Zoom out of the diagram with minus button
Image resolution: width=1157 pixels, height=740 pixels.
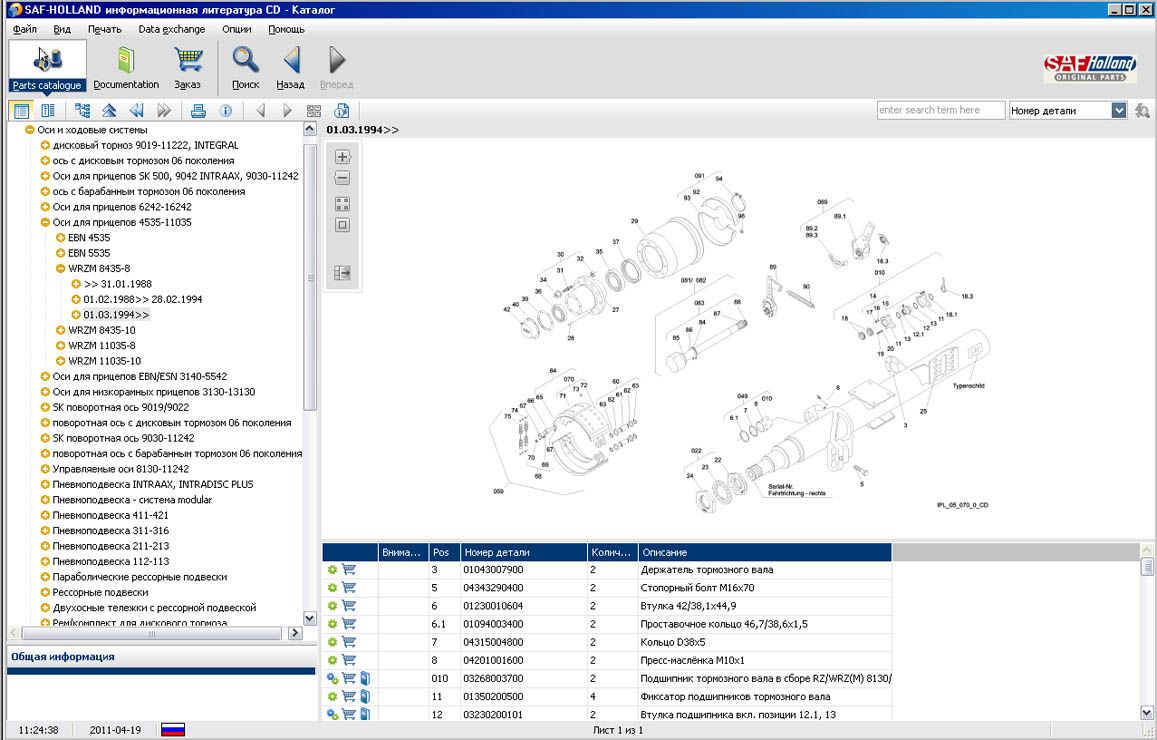(342, 178)
